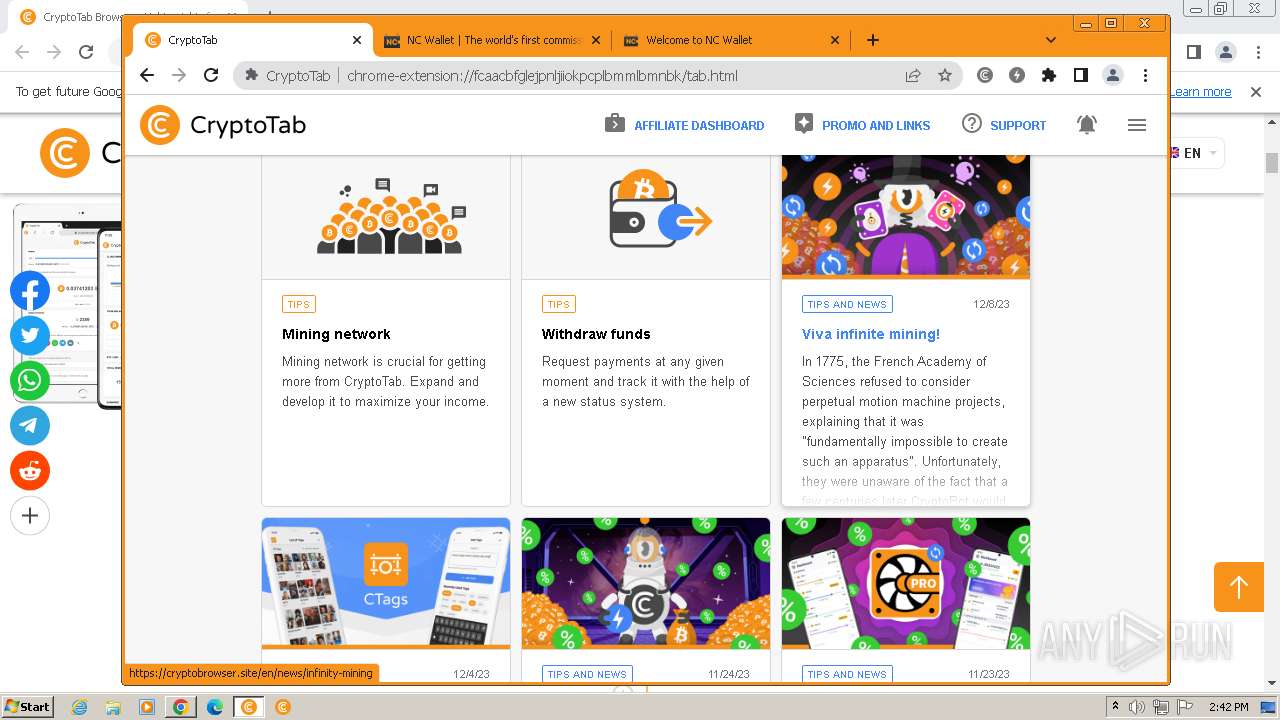The image size is (1280, 720).
Task: Reload the CryptoTab page
Action: coord(211,75)
